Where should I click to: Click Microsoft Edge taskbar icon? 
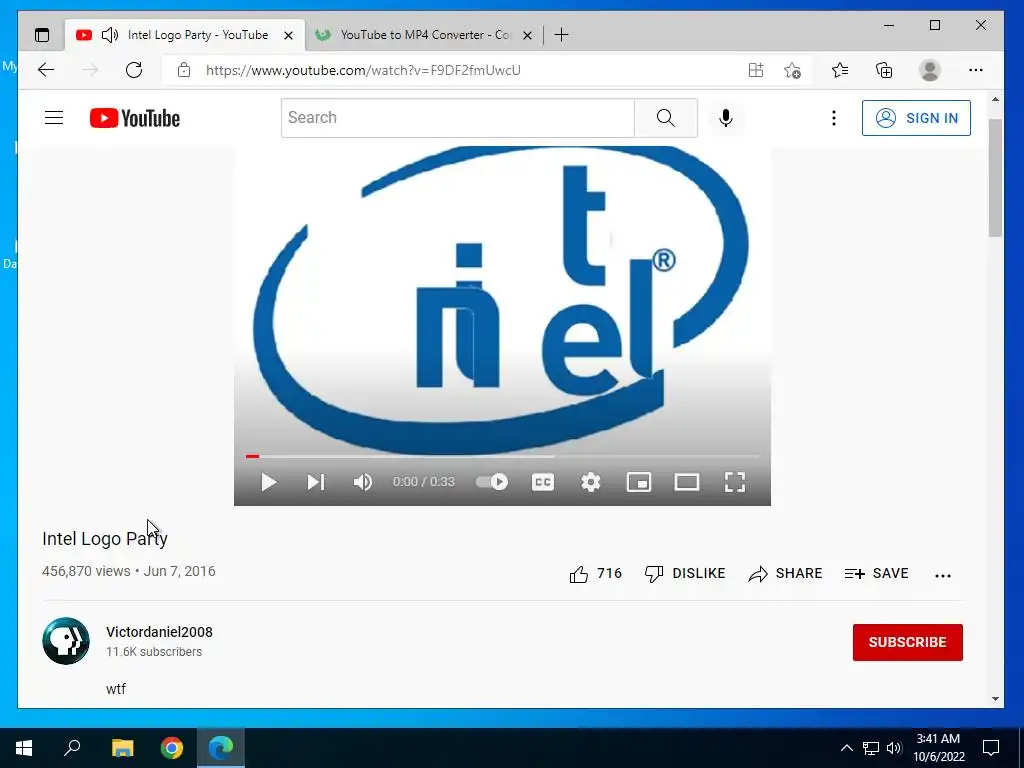(221, 748)
